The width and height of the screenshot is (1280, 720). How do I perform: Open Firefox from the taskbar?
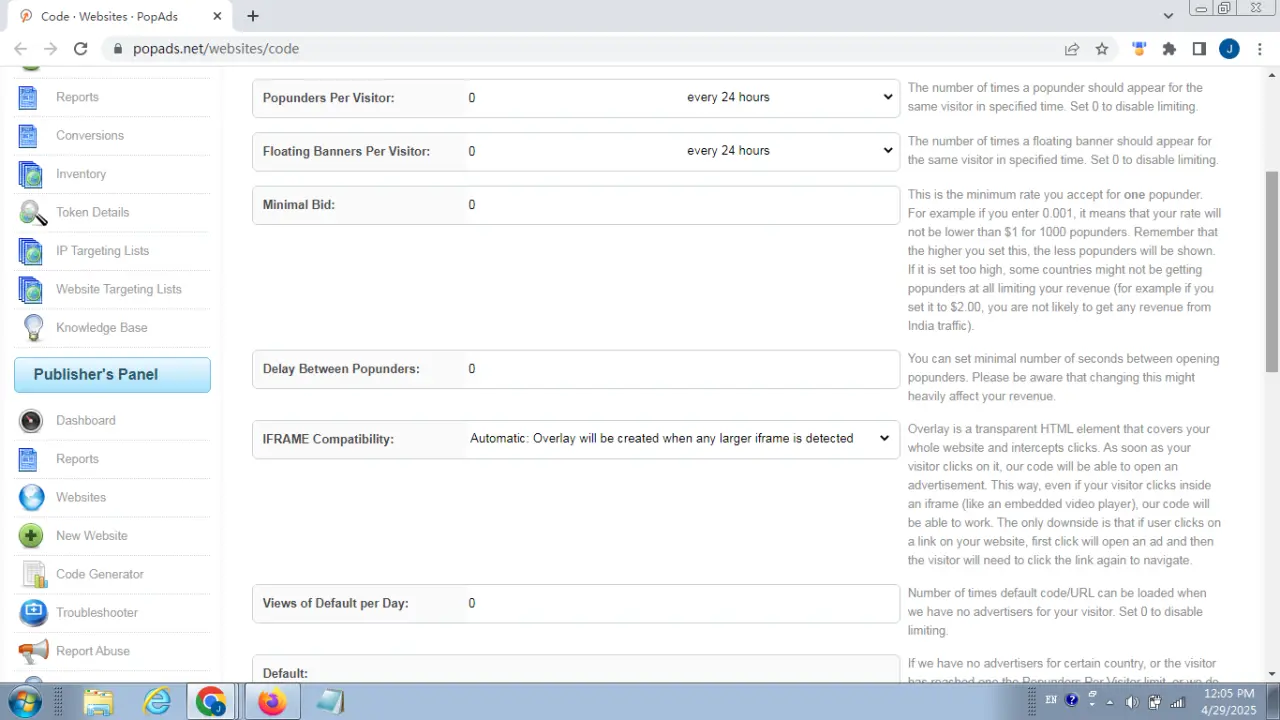coord(271,702)
